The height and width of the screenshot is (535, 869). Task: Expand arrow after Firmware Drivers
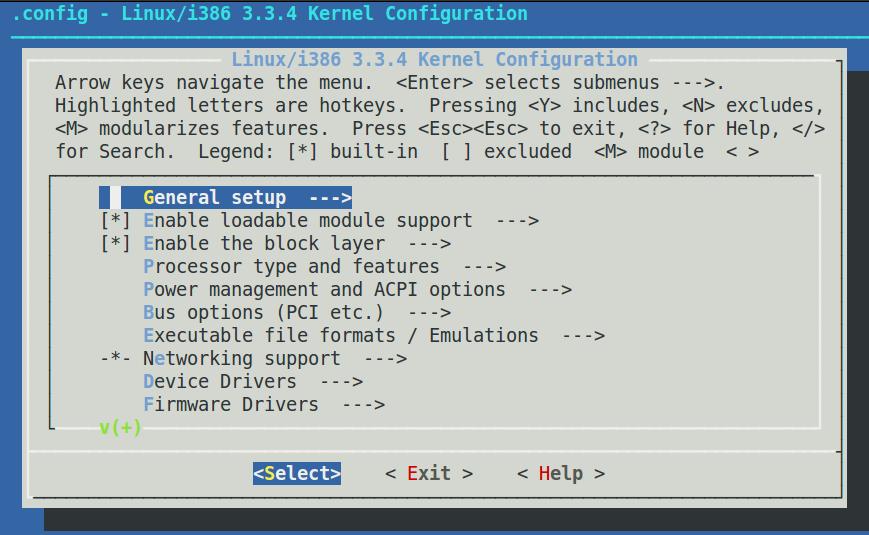tap(364, 405)
